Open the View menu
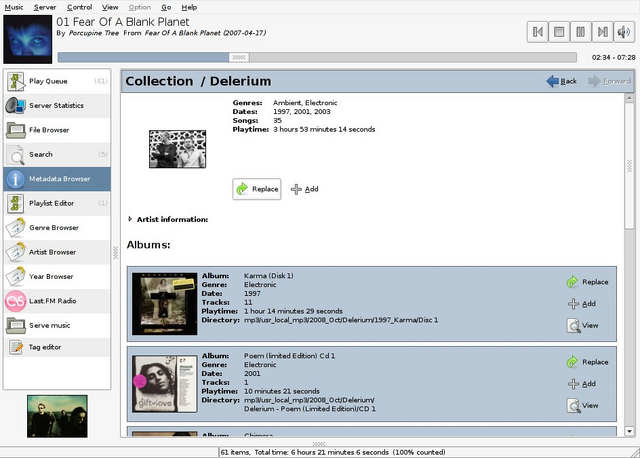Screen dimensions: 640x458 coord(110,7)
